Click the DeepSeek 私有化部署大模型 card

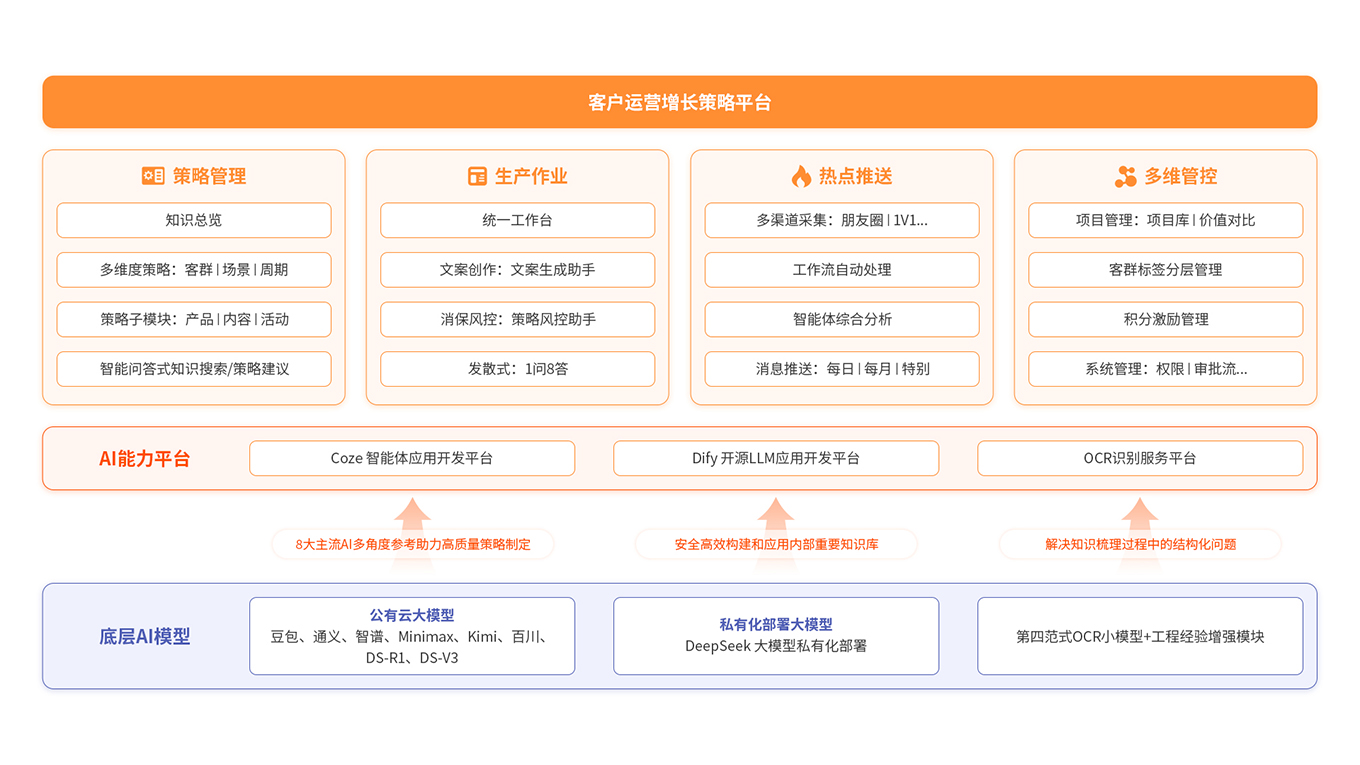point(776,635)
